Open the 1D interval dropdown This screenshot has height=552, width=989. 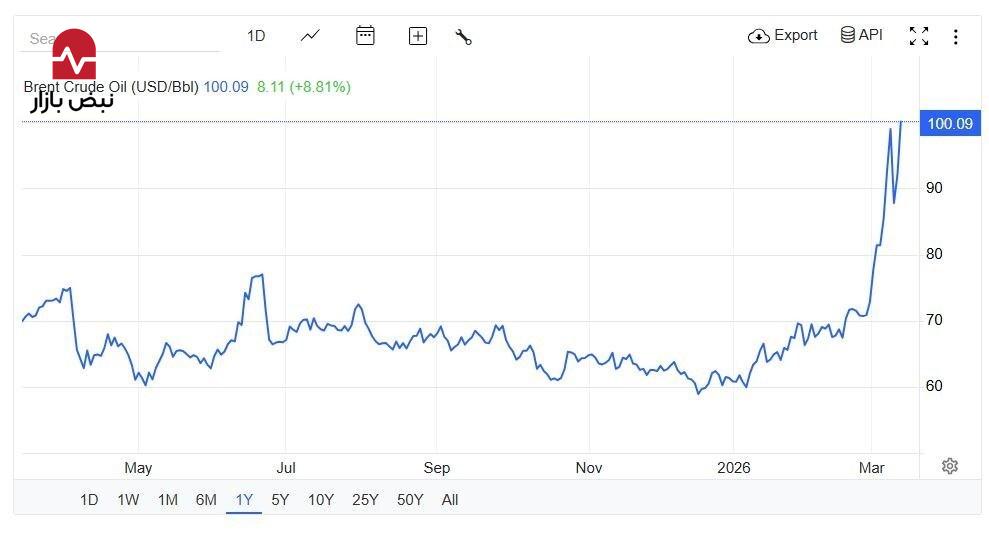click(256, 36)
